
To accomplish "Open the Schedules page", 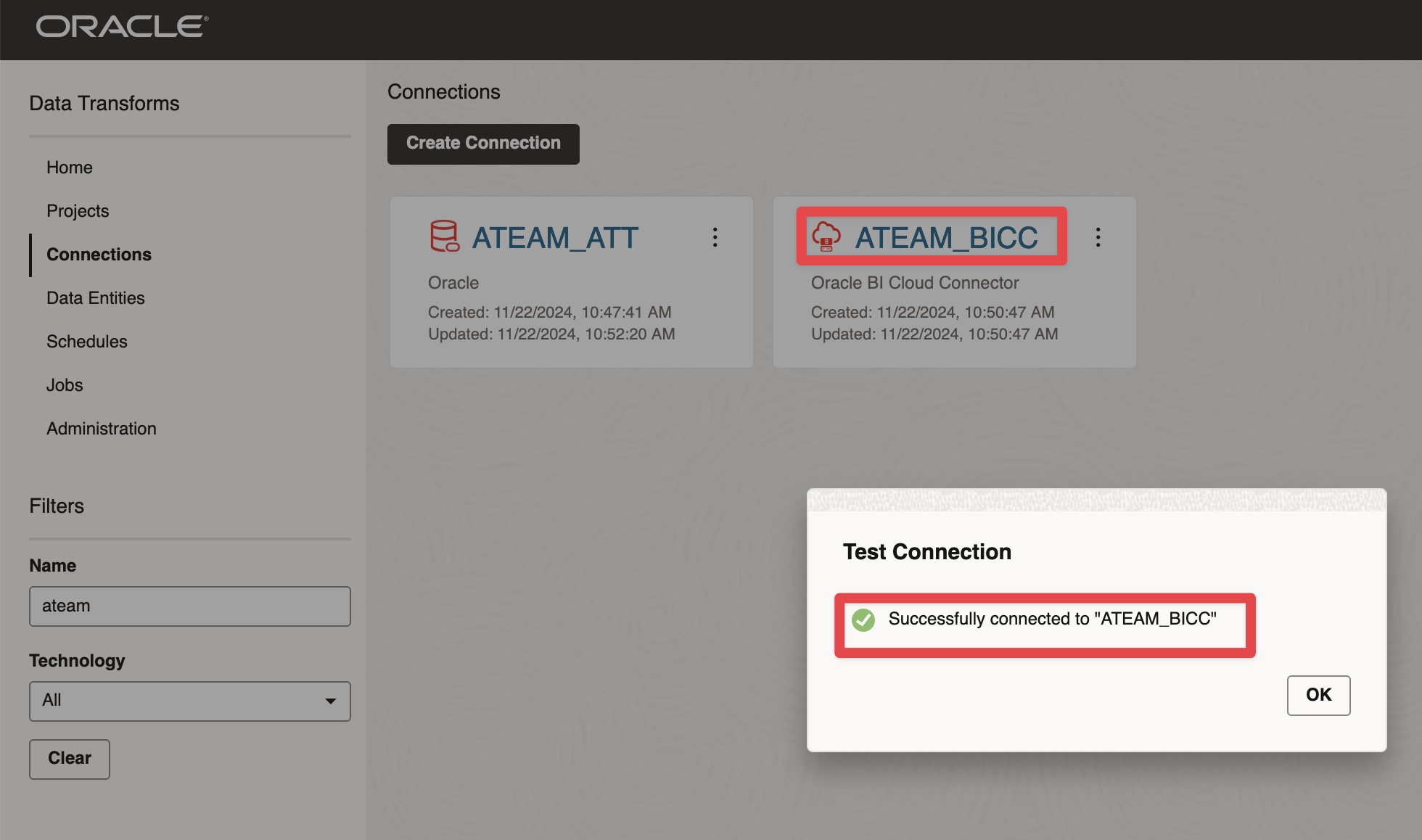I will coord(87,342).
